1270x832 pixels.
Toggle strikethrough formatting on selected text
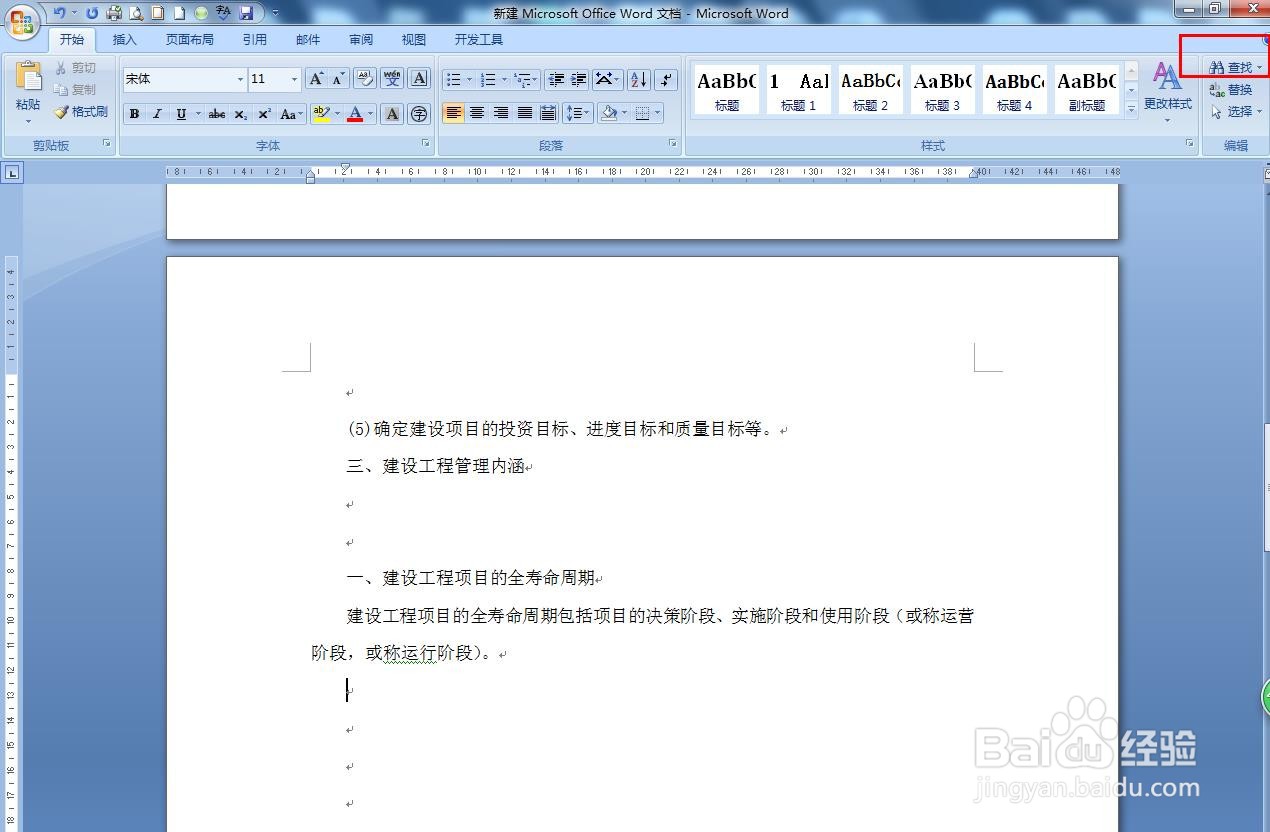point(216,113)
